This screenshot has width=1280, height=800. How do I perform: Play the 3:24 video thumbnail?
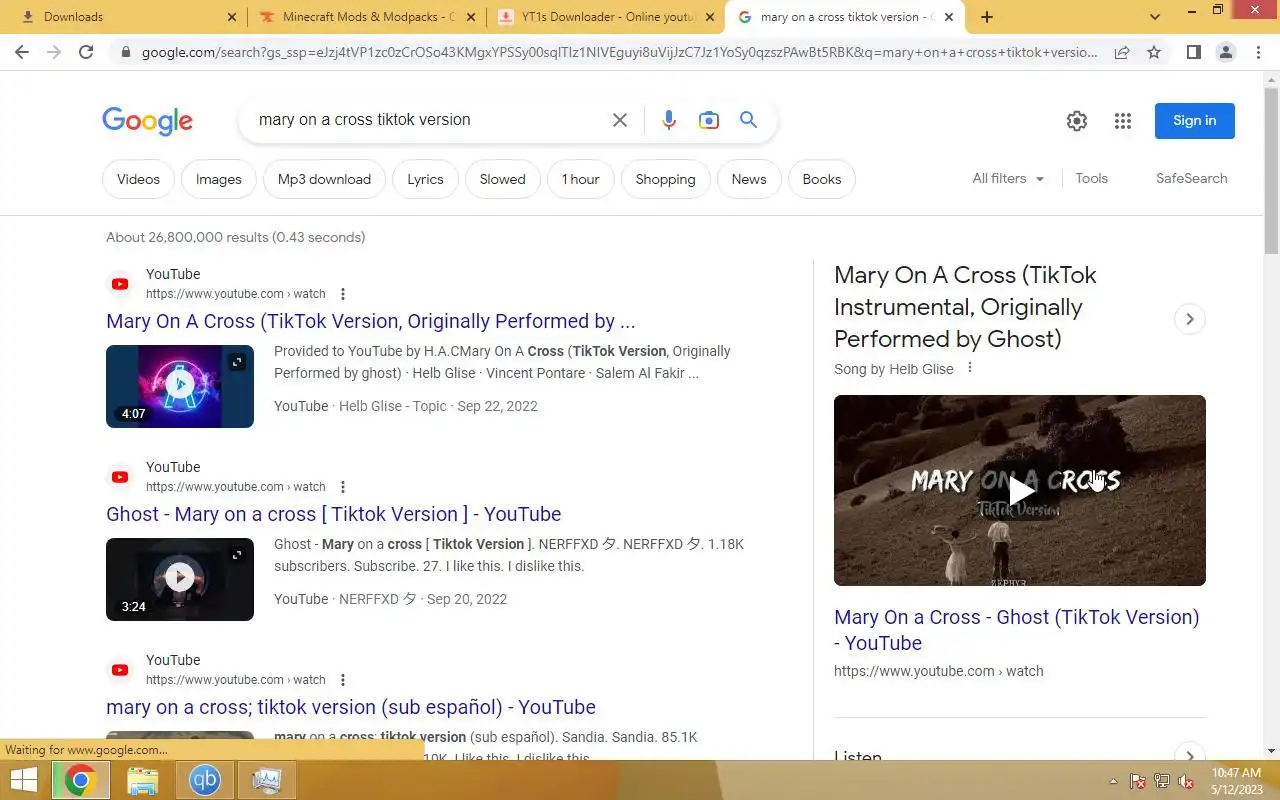[180, 579]
